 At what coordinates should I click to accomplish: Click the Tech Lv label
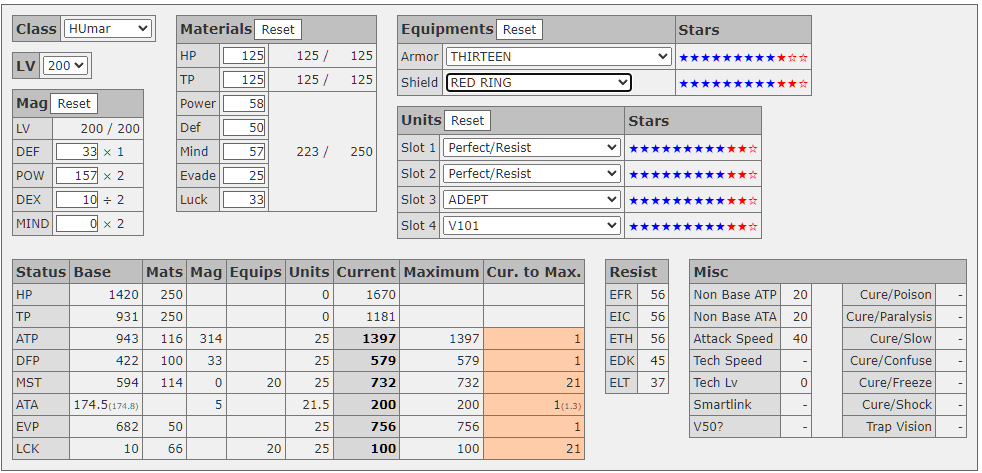(715, 383)
